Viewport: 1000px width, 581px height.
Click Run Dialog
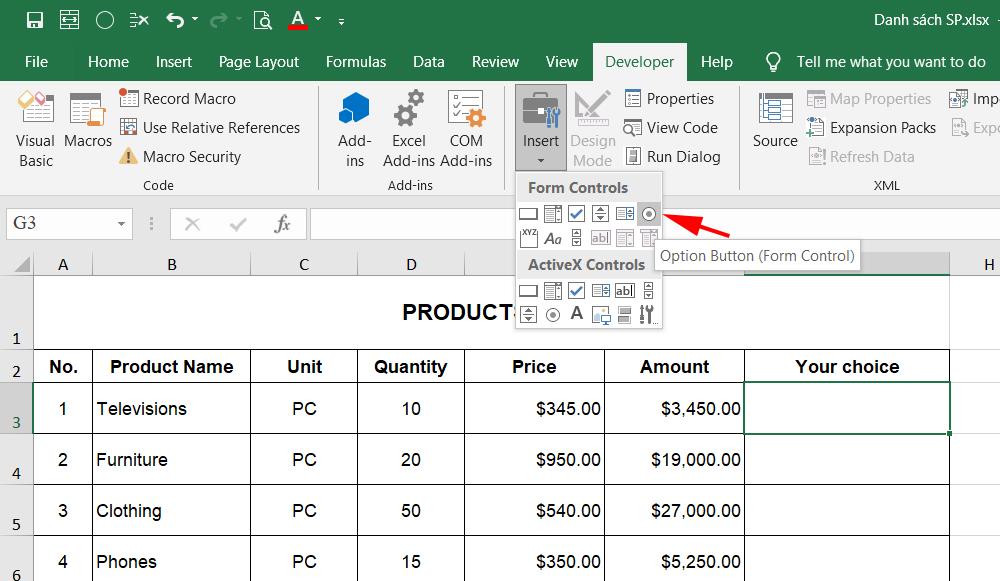(x=673, y=156)
